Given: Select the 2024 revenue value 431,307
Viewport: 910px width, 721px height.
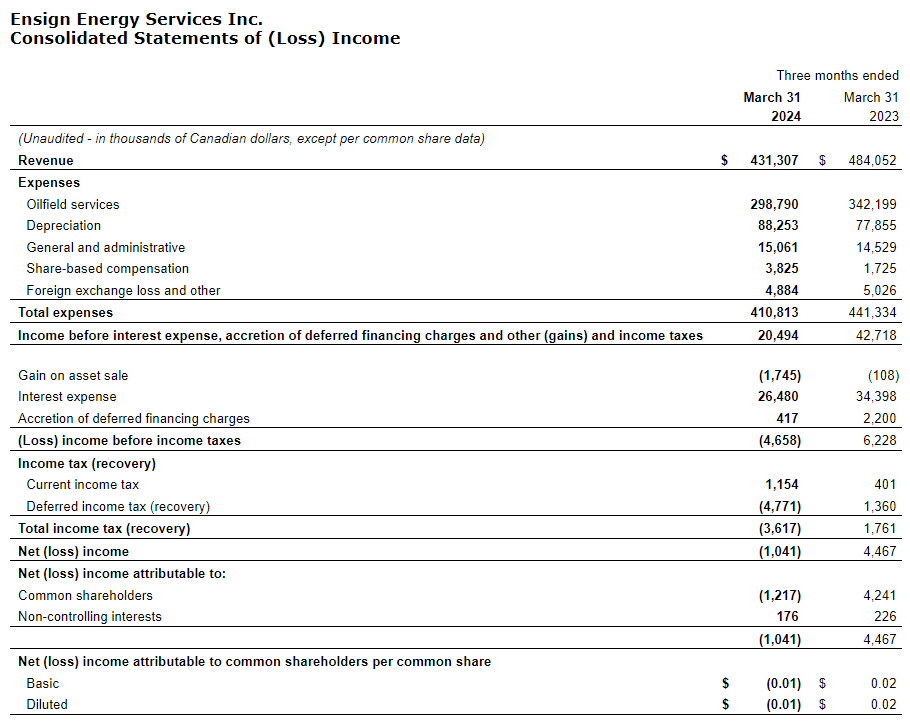Looking at the screenshot, I should click(x=774, y=160).
